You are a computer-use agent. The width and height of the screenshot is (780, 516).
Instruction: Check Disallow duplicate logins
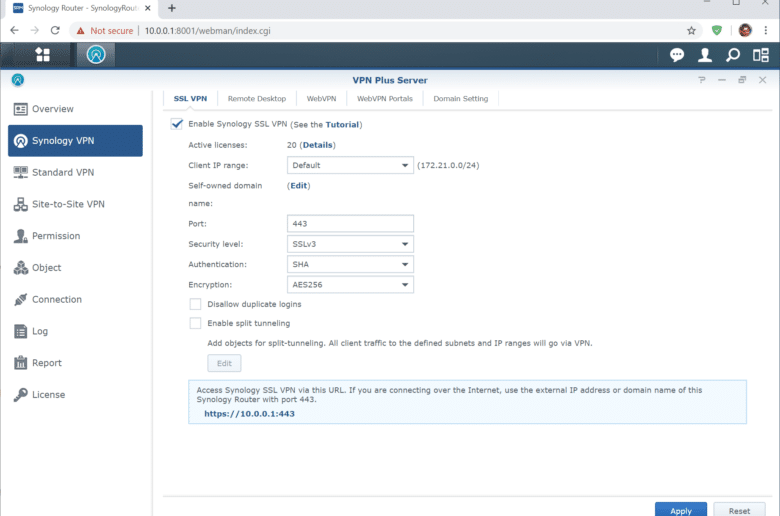pyautogui.click(x=195, y=304)
